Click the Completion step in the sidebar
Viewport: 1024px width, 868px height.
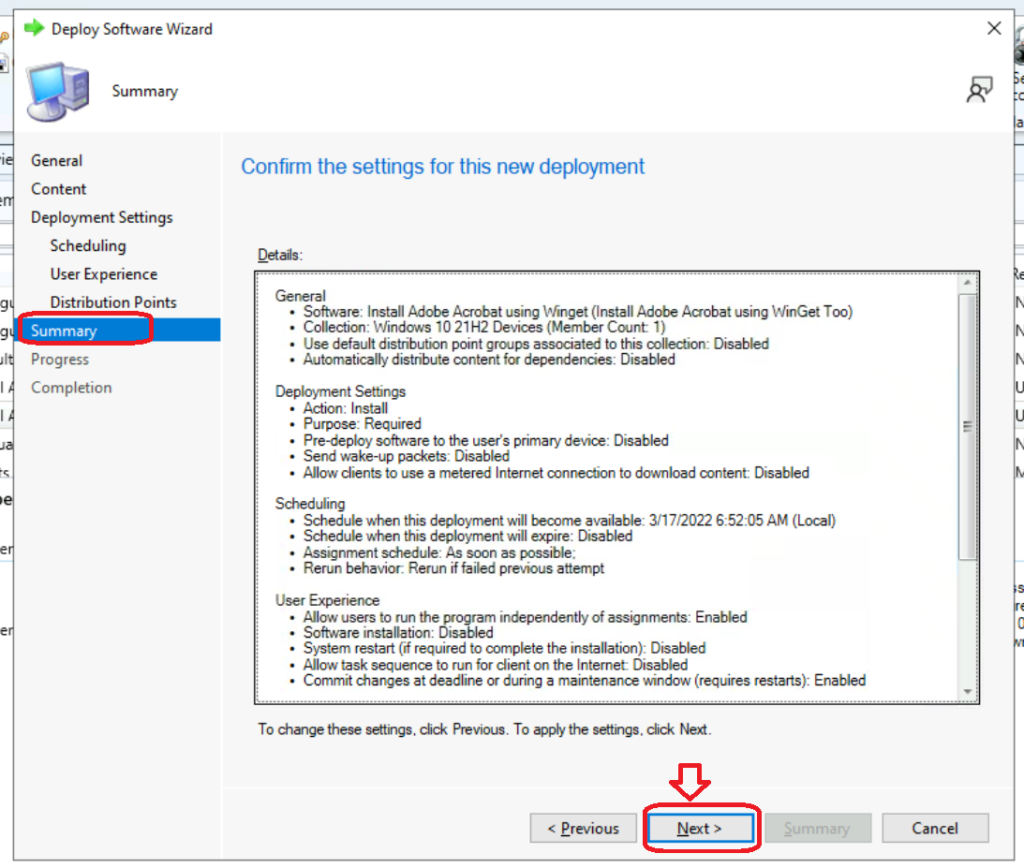tap(71, 388)
